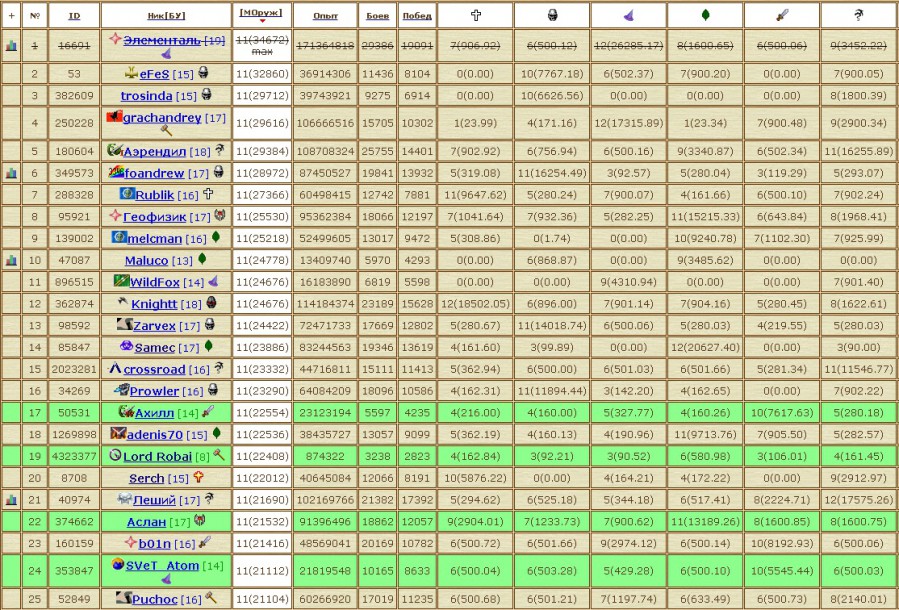Select cell 12(18502.05) in Knightt row
This screenshot has height=610, width=899.
(475, 304)
